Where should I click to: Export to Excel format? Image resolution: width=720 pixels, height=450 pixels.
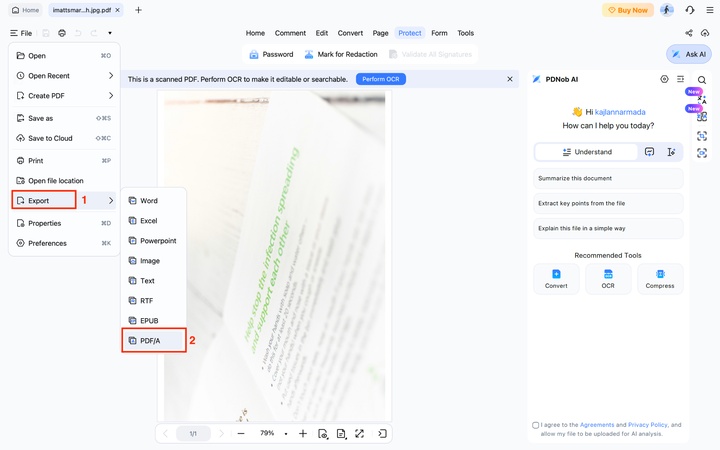154,221
